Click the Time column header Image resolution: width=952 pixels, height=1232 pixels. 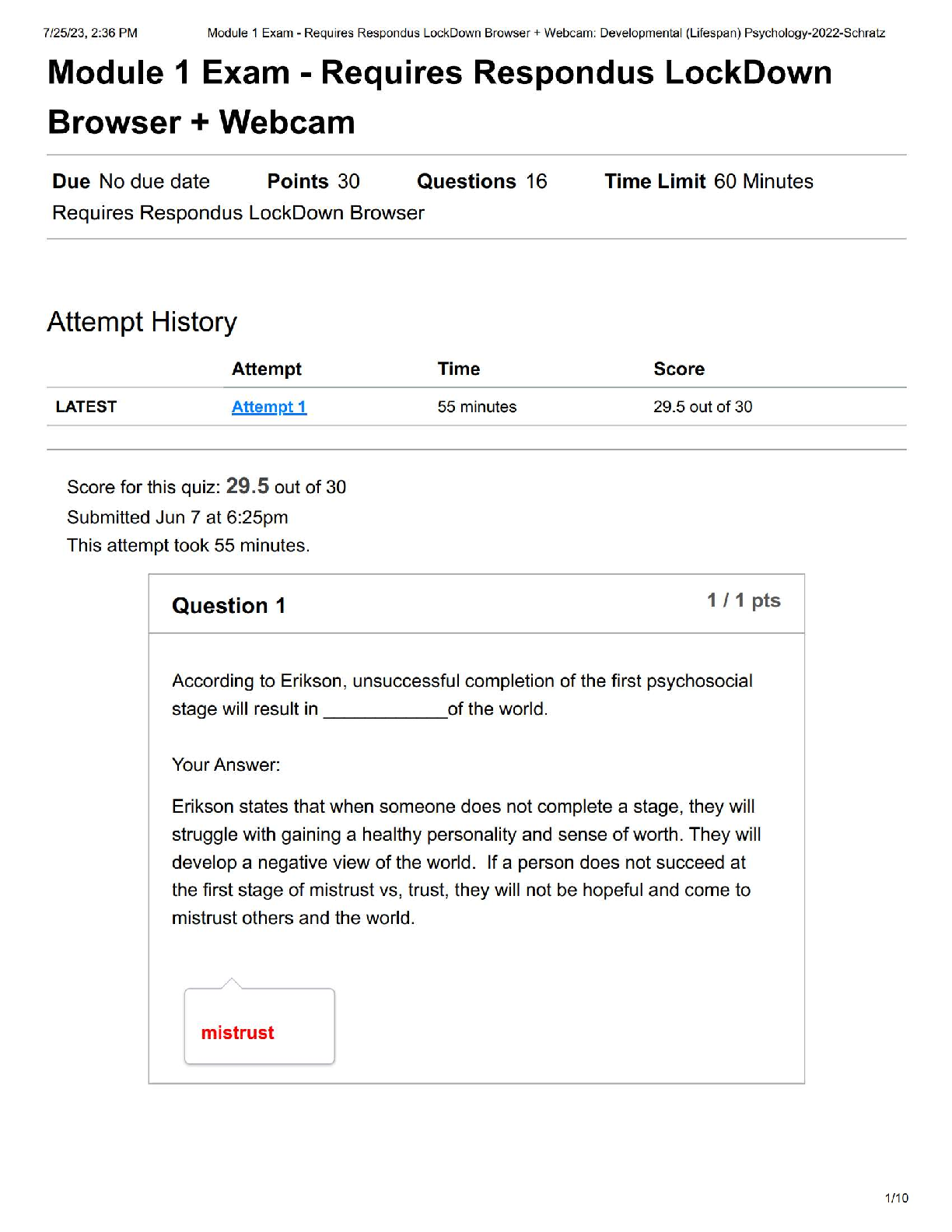click(458, 369)
